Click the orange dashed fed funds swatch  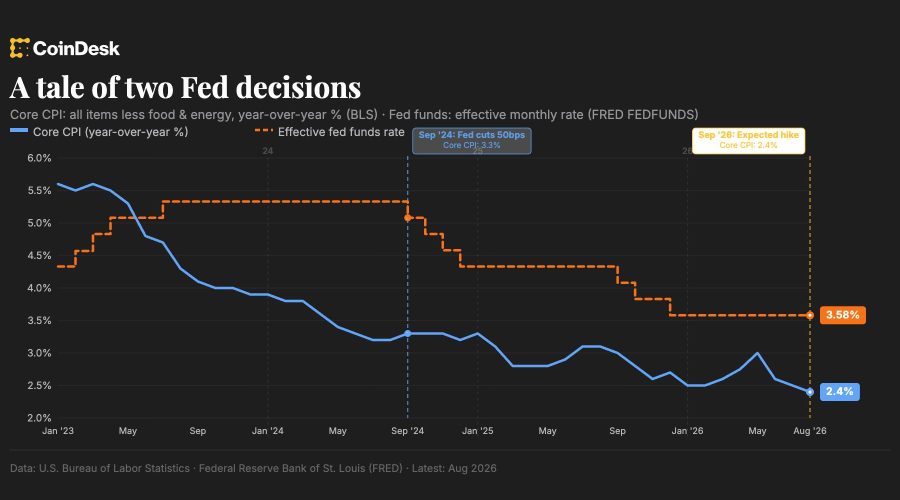click(263, 131)
